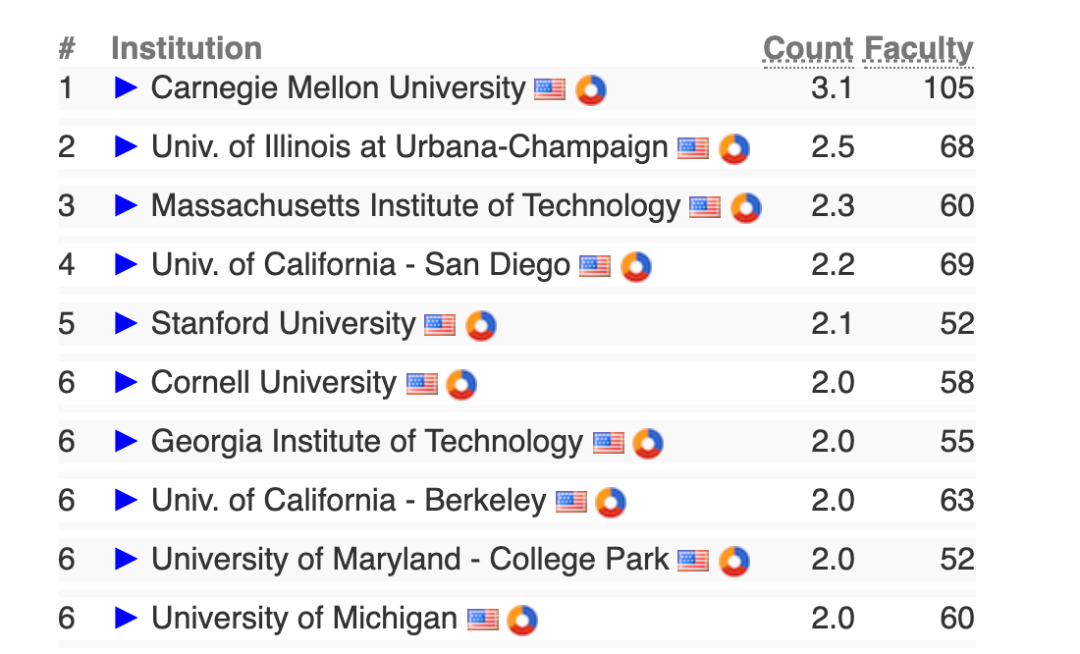Click the Cornell University institution name
The width and height of the screenshot is (1080, 654).
273,382
